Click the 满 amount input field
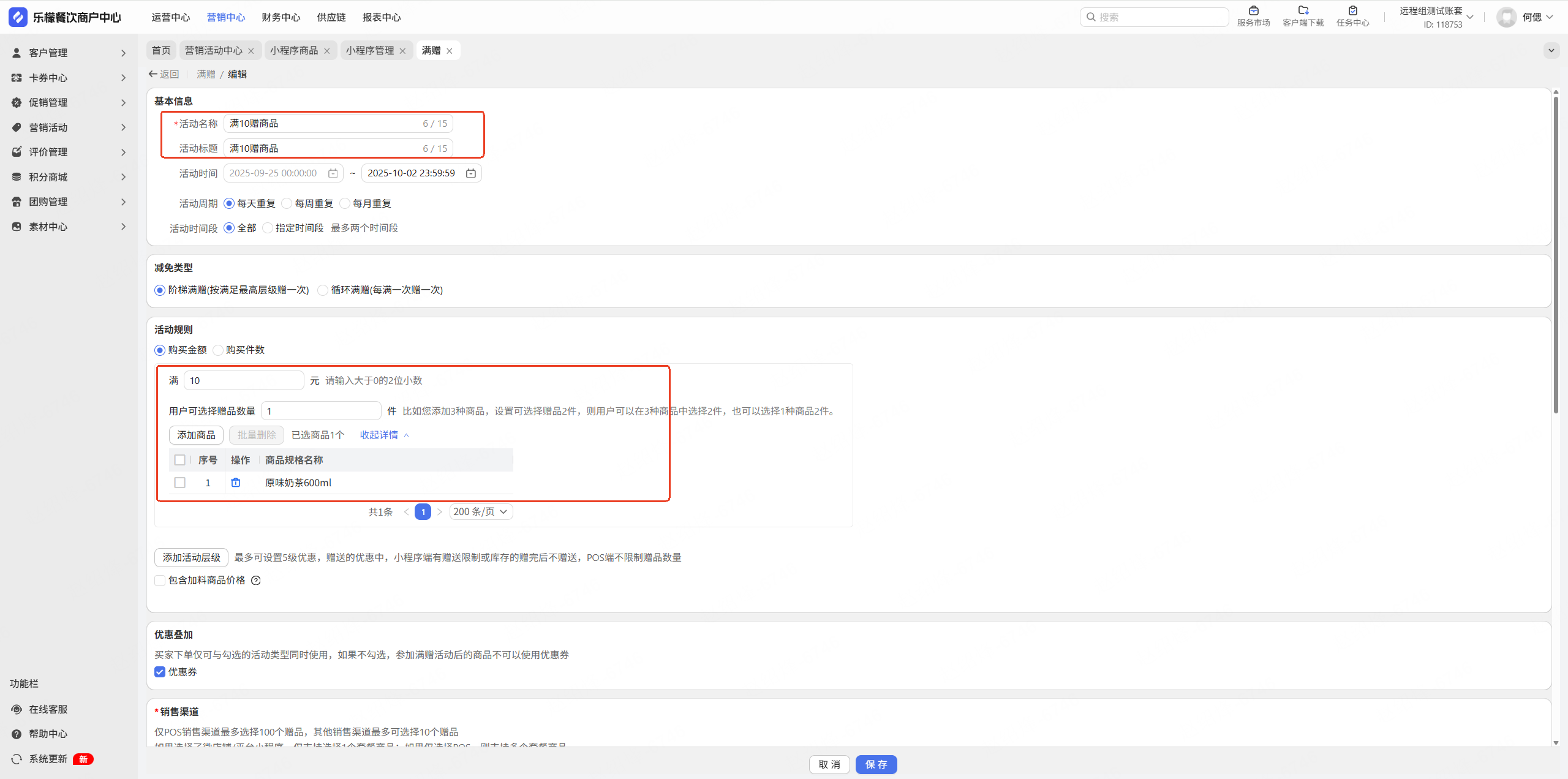1568x779 pixels. (243, 380)
